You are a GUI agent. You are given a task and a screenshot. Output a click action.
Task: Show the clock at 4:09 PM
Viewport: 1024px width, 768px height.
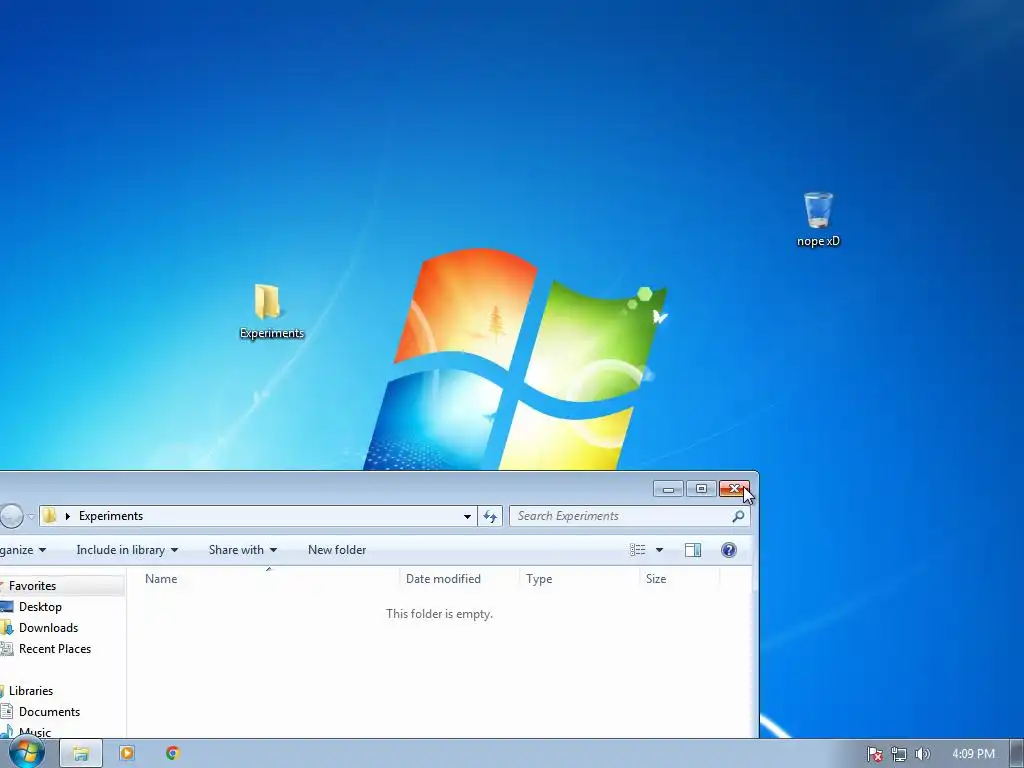[973, 754]
